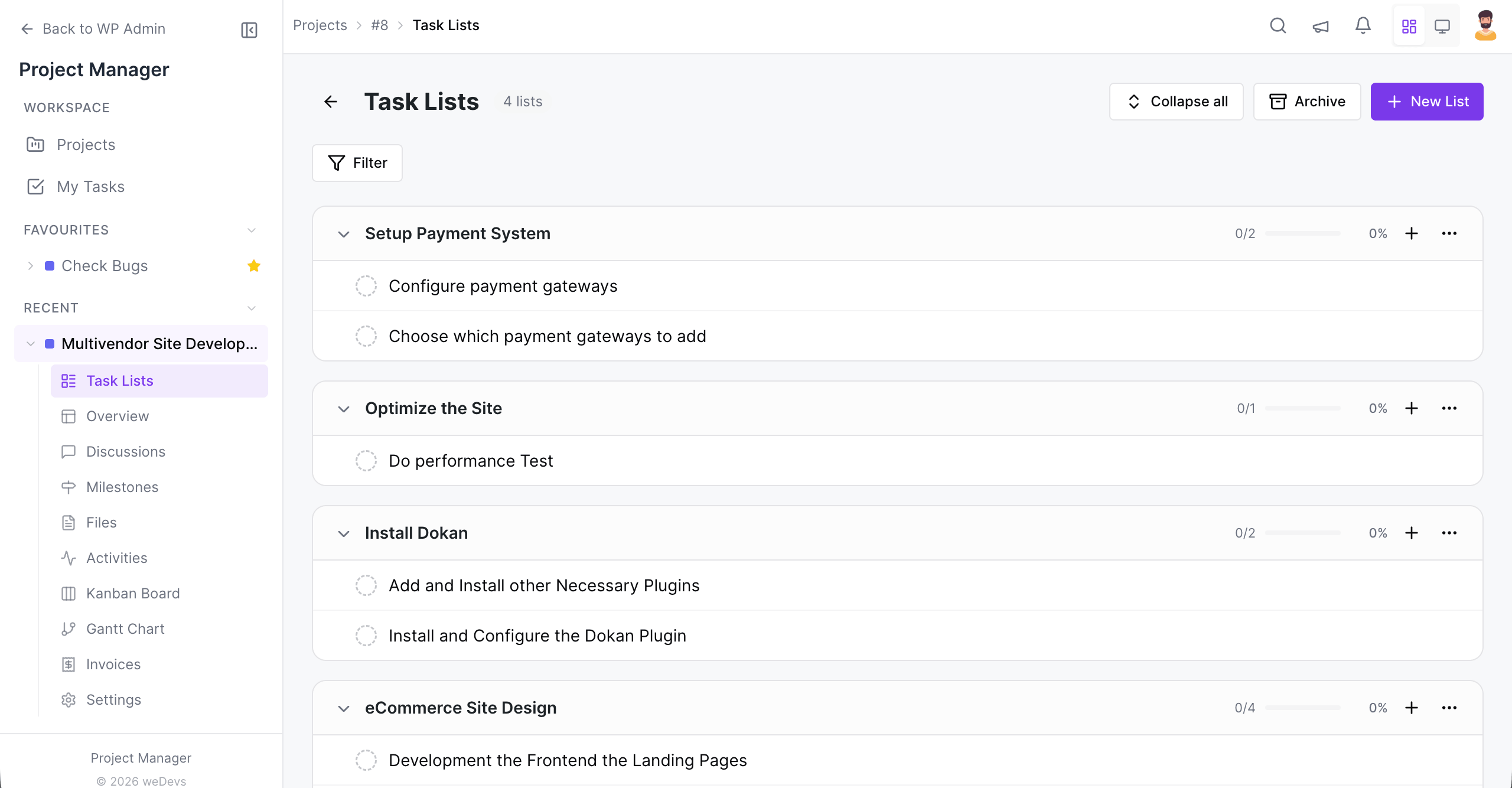Add task to Setup Payment System list

[x=1412, y=233]
